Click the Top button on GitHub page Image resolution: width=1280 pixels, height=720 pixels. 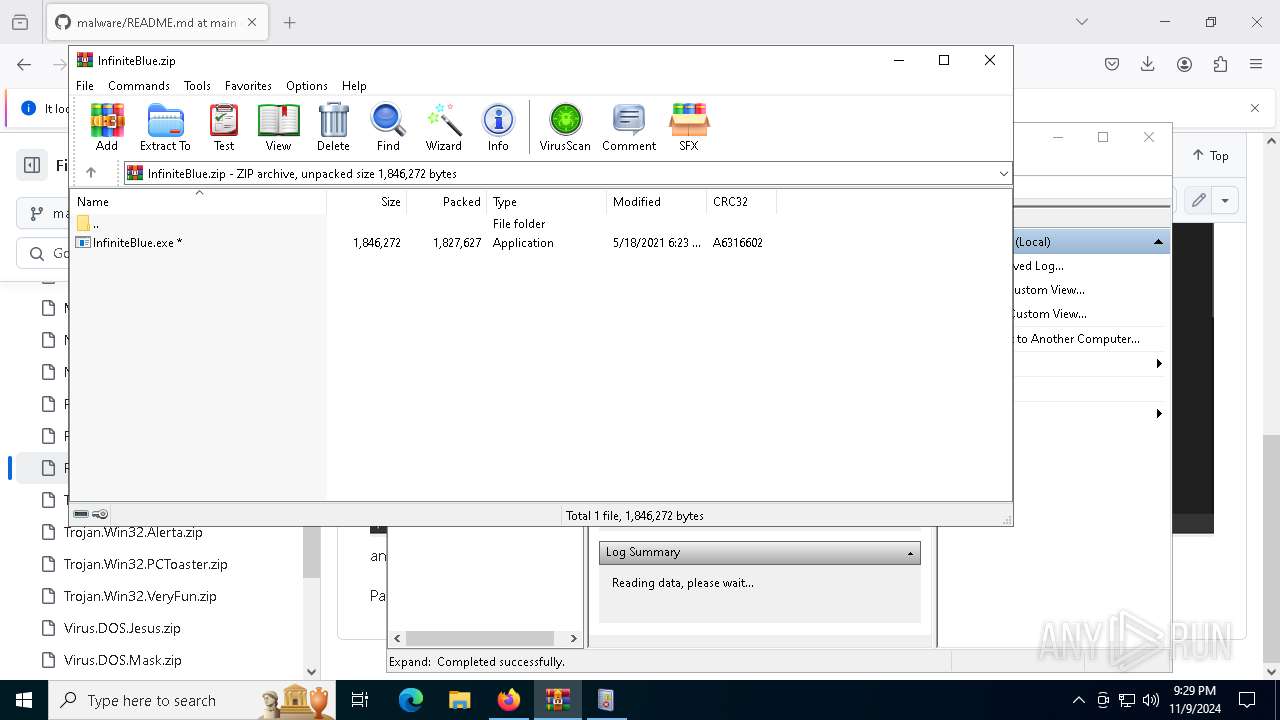[1210, 156]
